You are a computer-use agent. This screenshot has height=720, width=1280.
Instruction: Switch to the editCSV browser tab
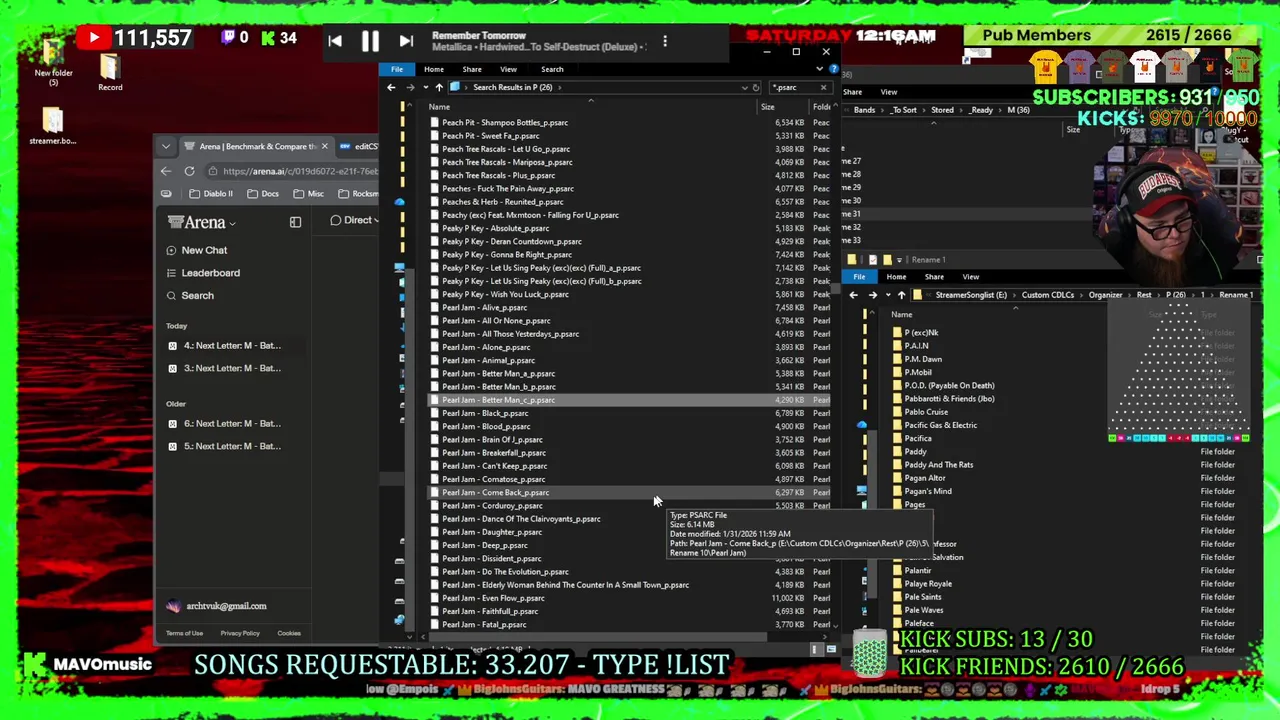tap(358, 146)
